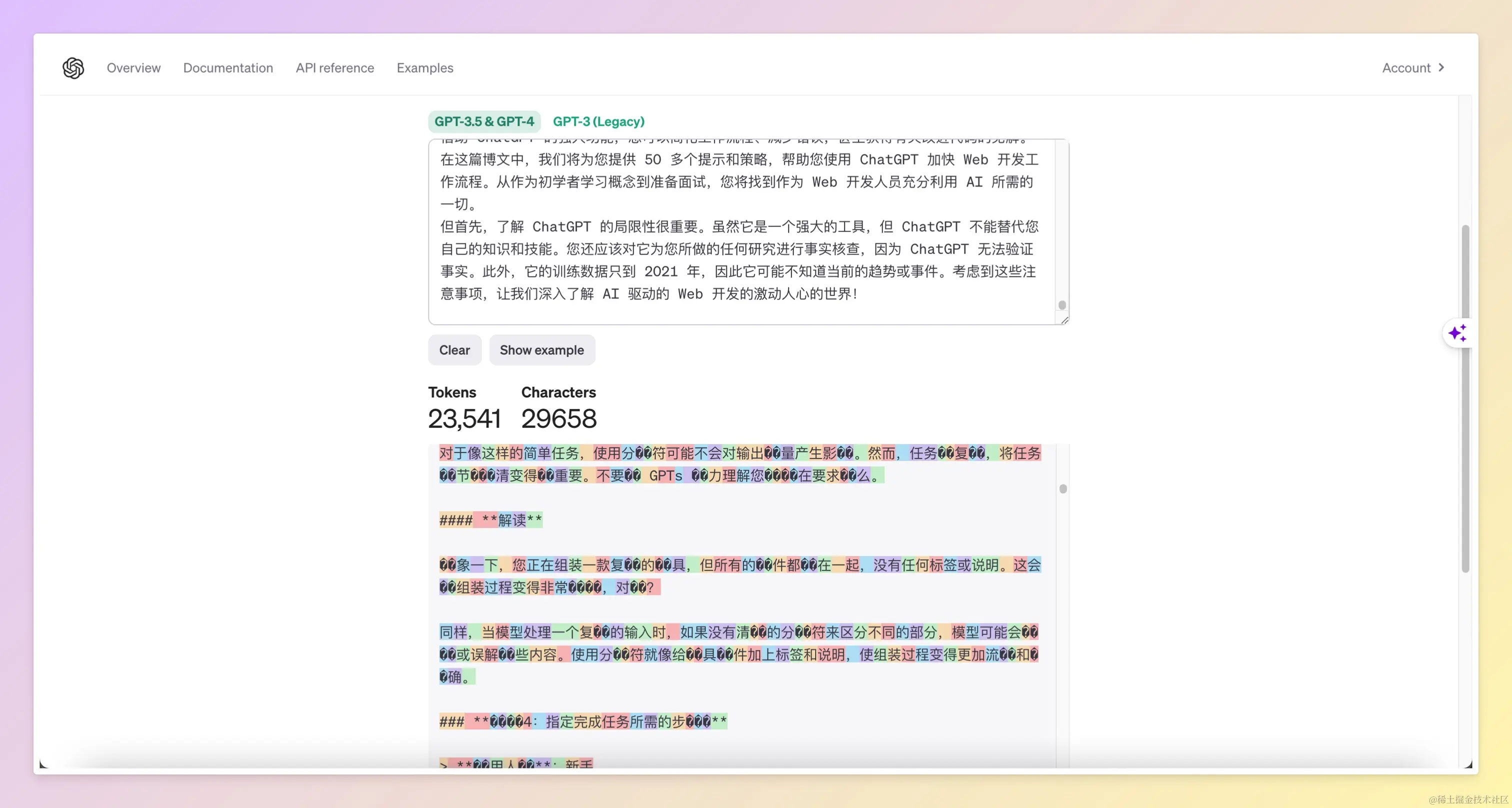Click the text input box scrollbar thumb
This screenshot has width=1512, height=808.
pyautogui.click(x=1062, y=305)
